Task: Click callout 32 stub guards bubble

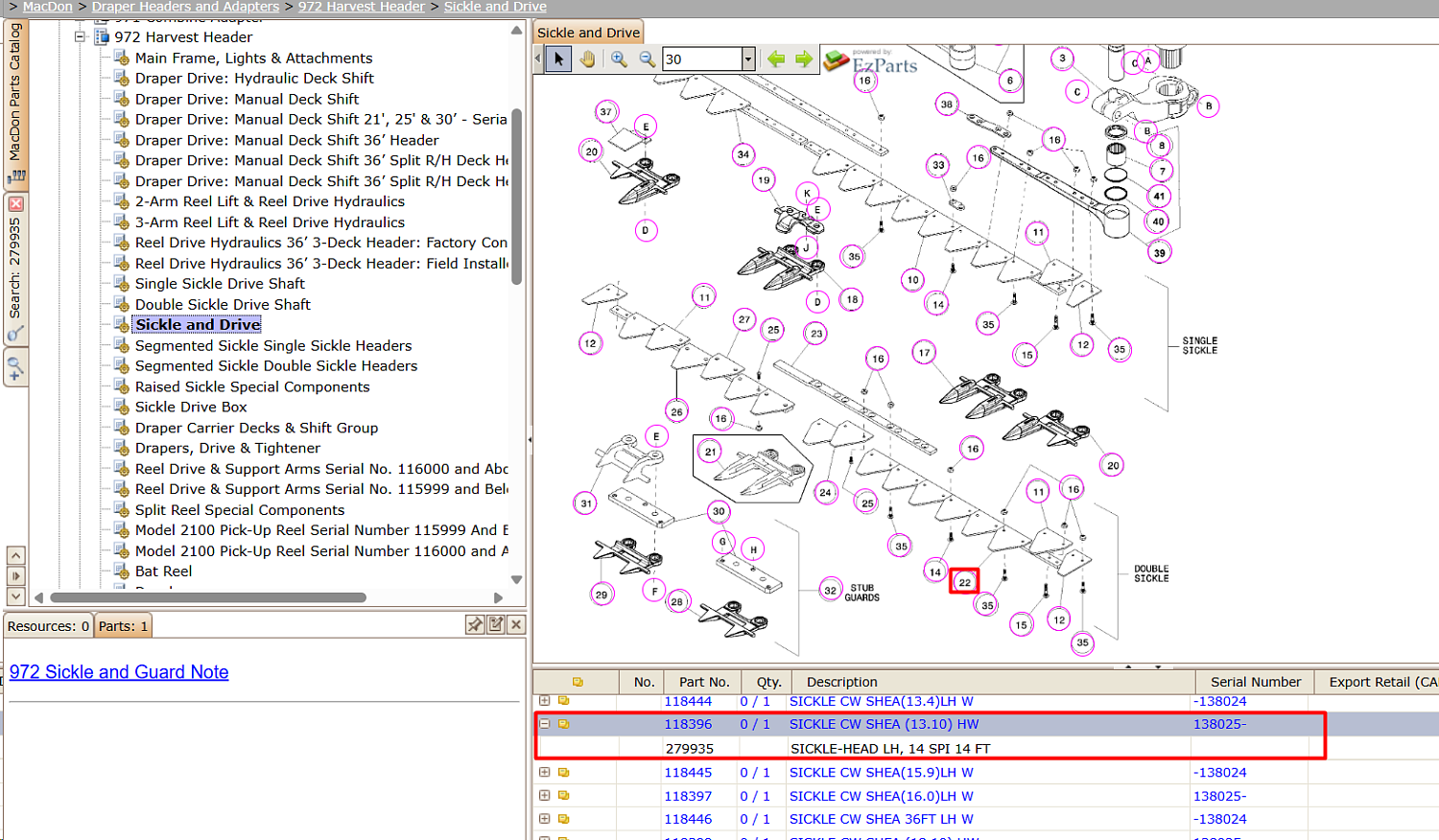Action: tap(831, 590)
